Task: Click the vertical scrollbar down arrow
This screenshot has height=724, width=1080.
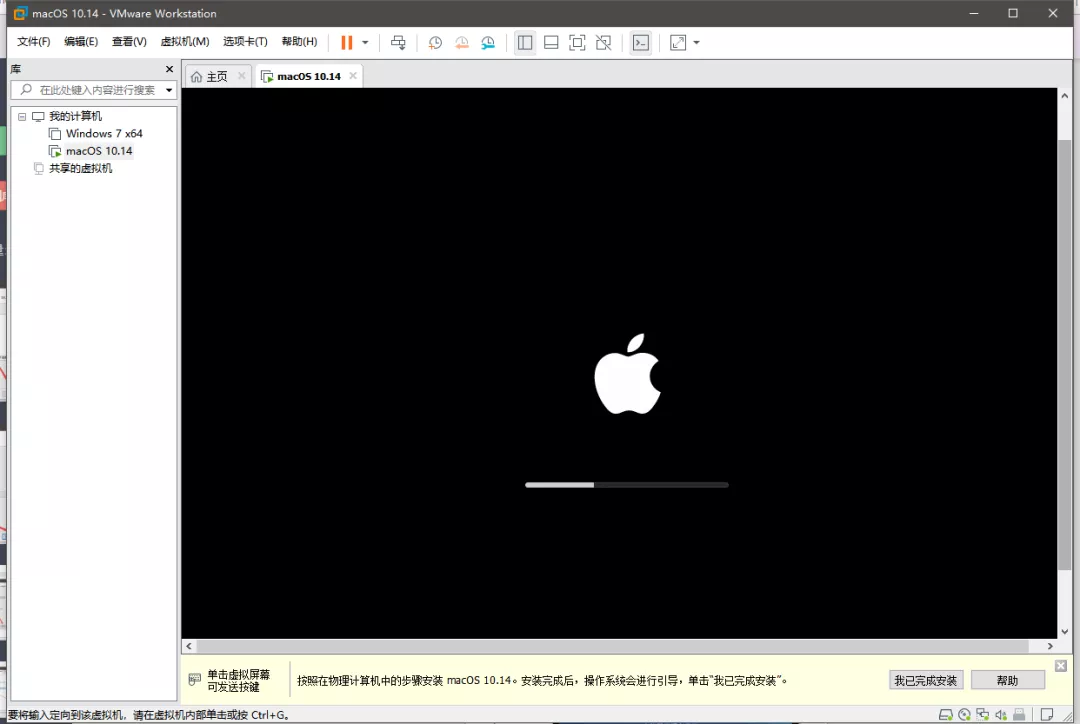Action: [x=1065, y=632]
